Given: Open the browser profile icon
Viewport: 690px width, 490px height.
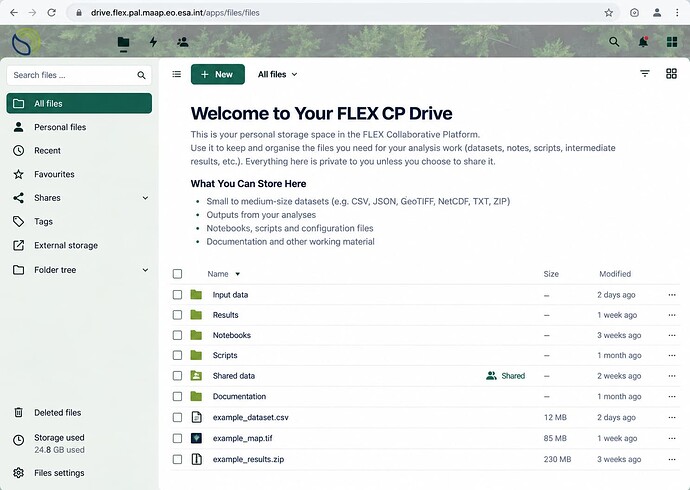Looking at the screenshot, I should tap(657, 13).
